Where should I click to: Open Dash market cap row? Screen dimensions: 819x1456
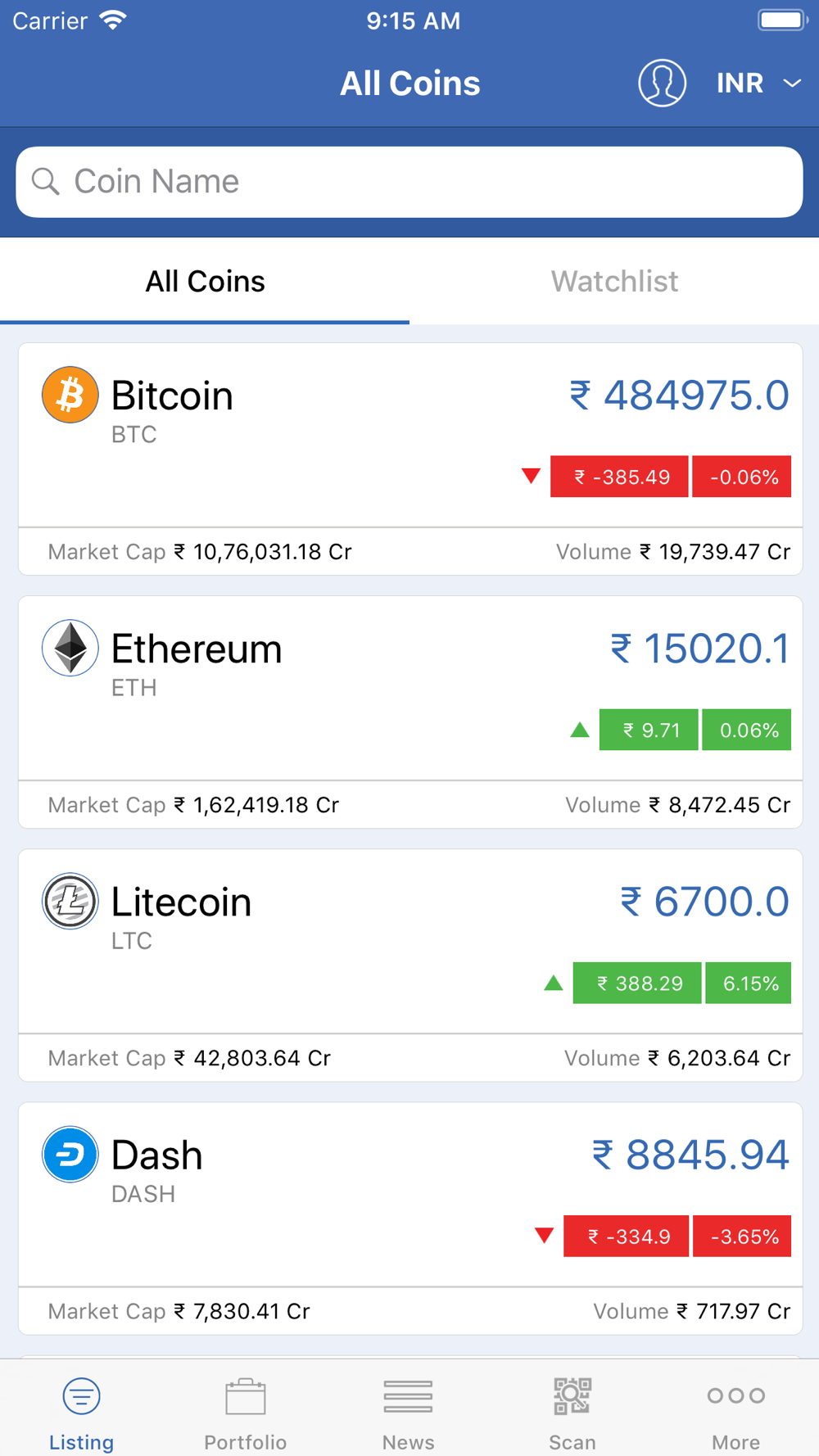point(410,1311)
